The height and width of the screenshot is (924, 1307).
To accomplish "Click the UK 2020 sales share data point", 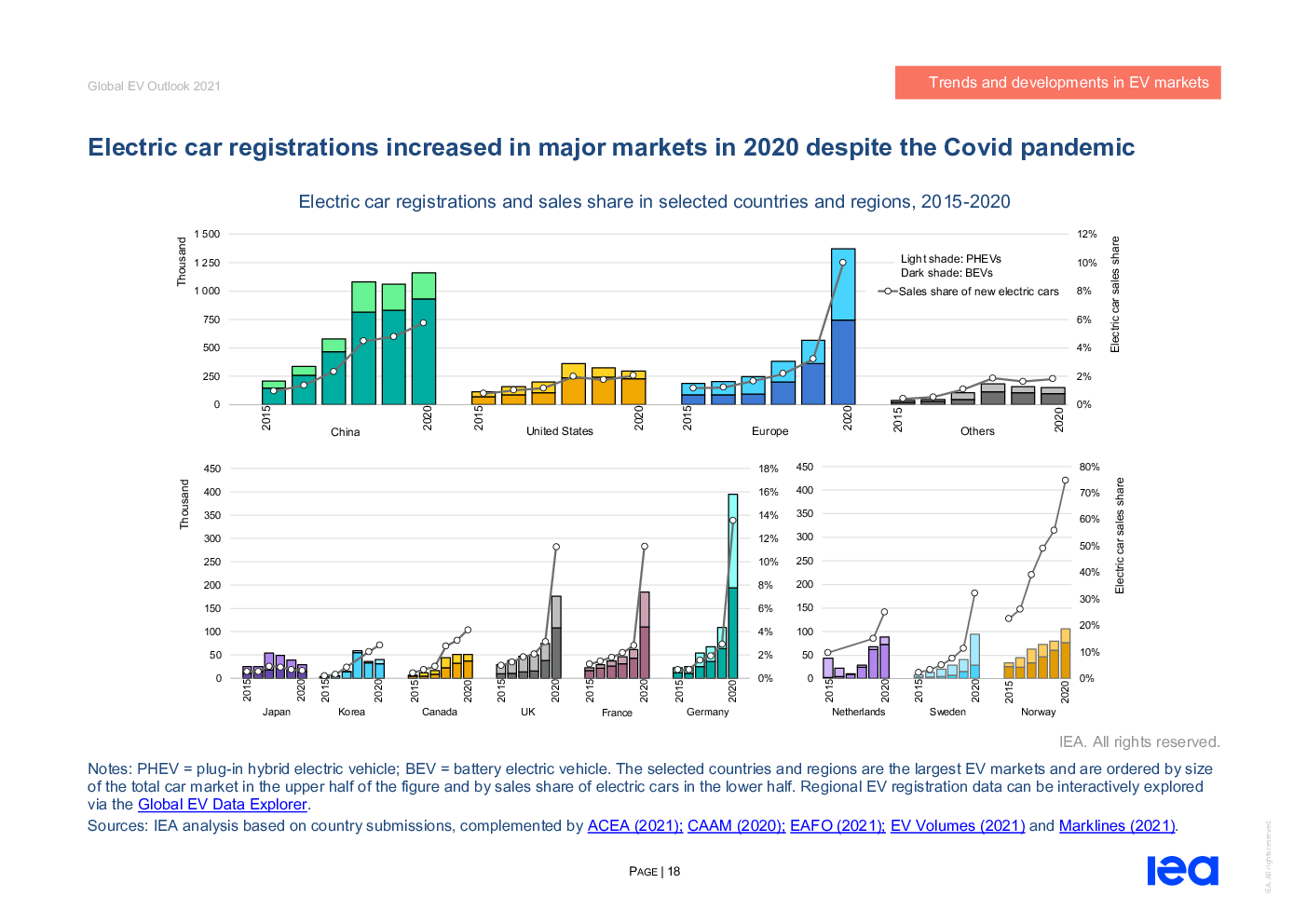I will (x=556, y=548).
